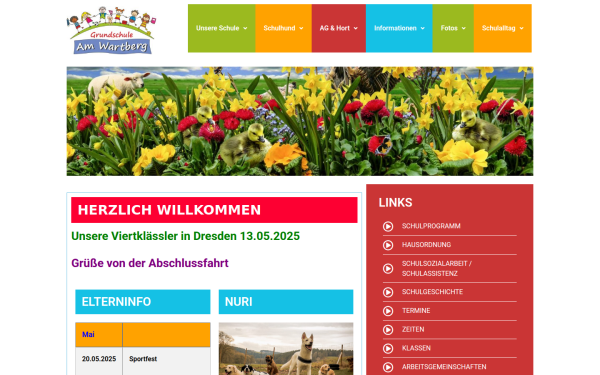
Task: Click the circle arrow icon beside Zeiten
Action: pyautogui.click(x=388, y=330)
